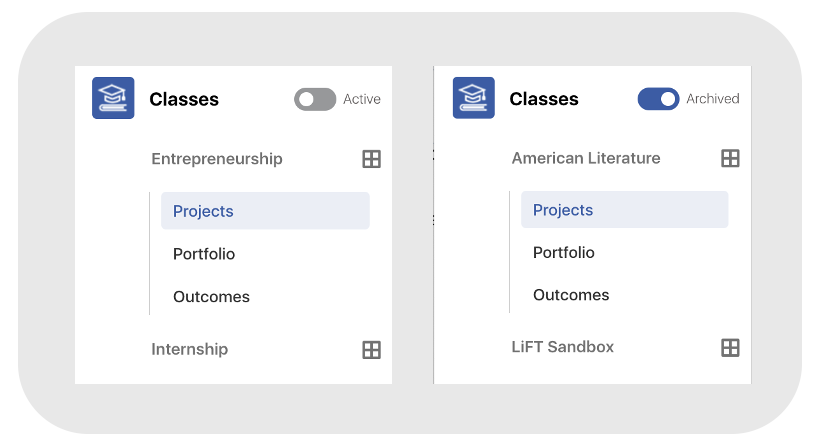Image resolution: width=816 pixels, height=448 pixels.
Task: Click the graduation cap icon in Archived panel
Action: [x=474, y=98]
